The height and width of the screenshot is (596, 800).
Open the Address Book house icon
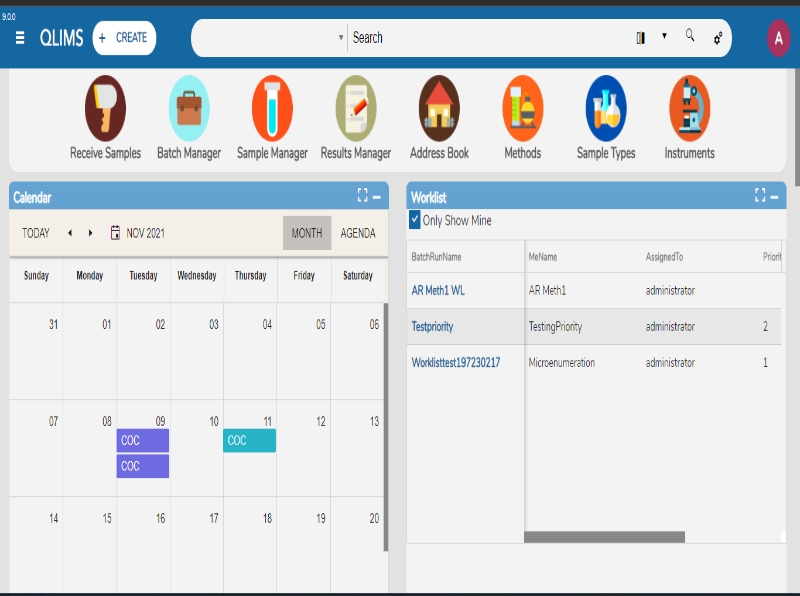(439, 108)
